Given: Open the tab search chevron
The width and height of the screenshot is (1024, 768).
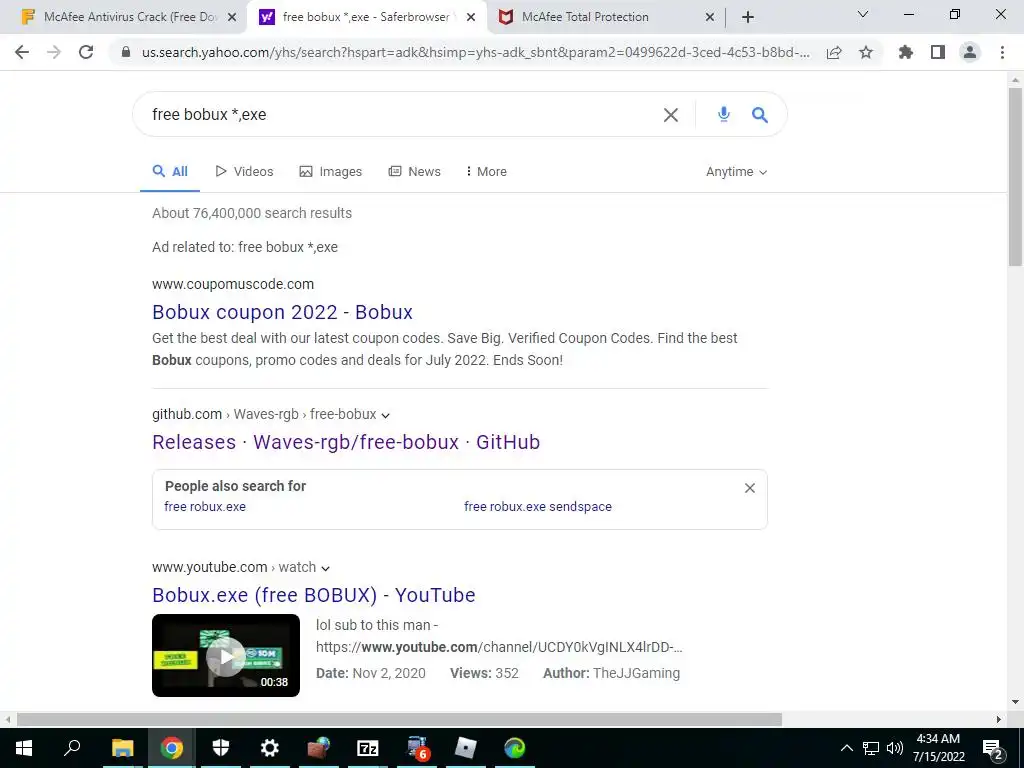Looking at the screenshot, I should (x=863, y=14).
